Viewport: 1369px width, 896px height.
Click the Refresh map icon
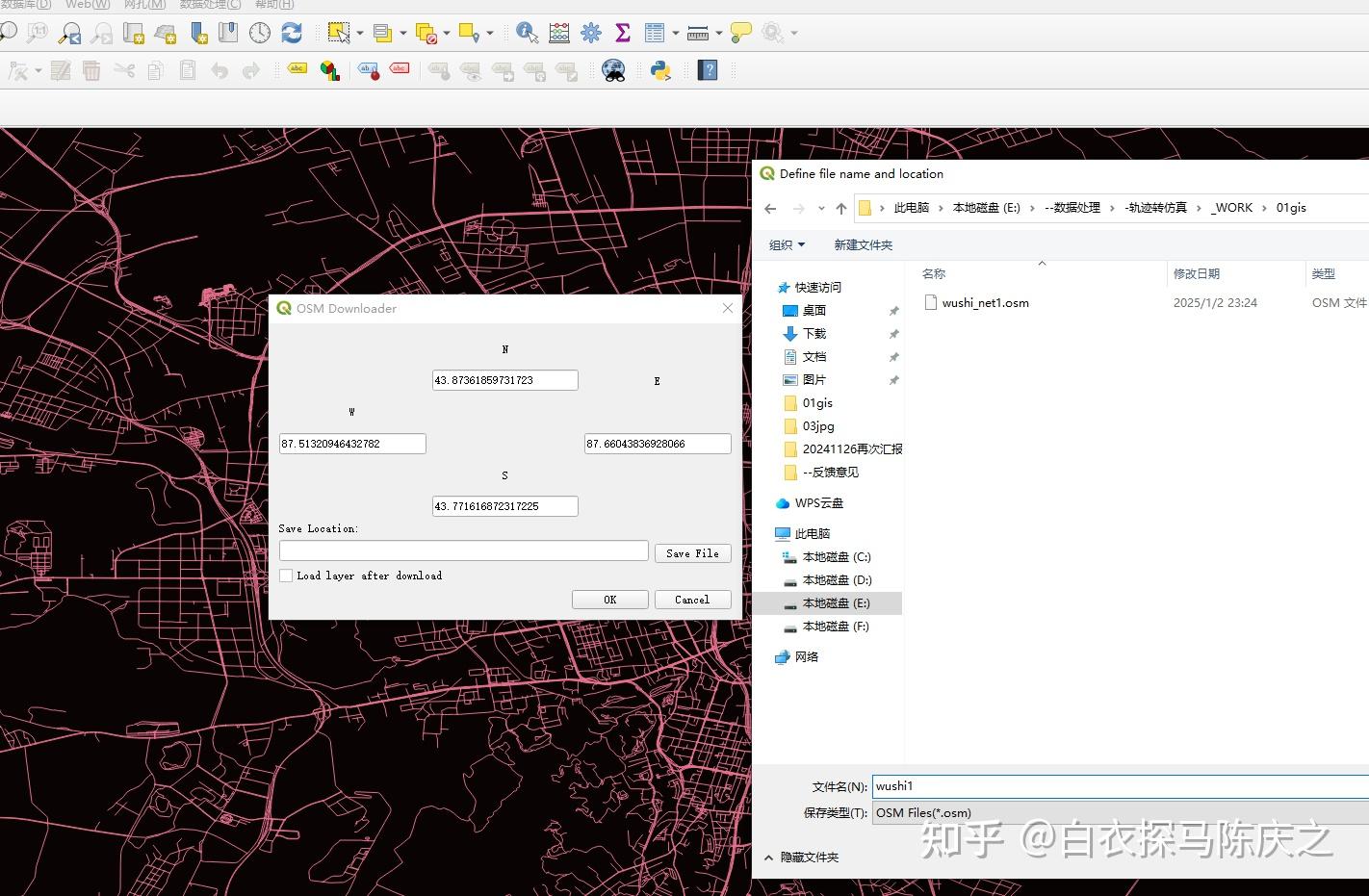(292, 34)
